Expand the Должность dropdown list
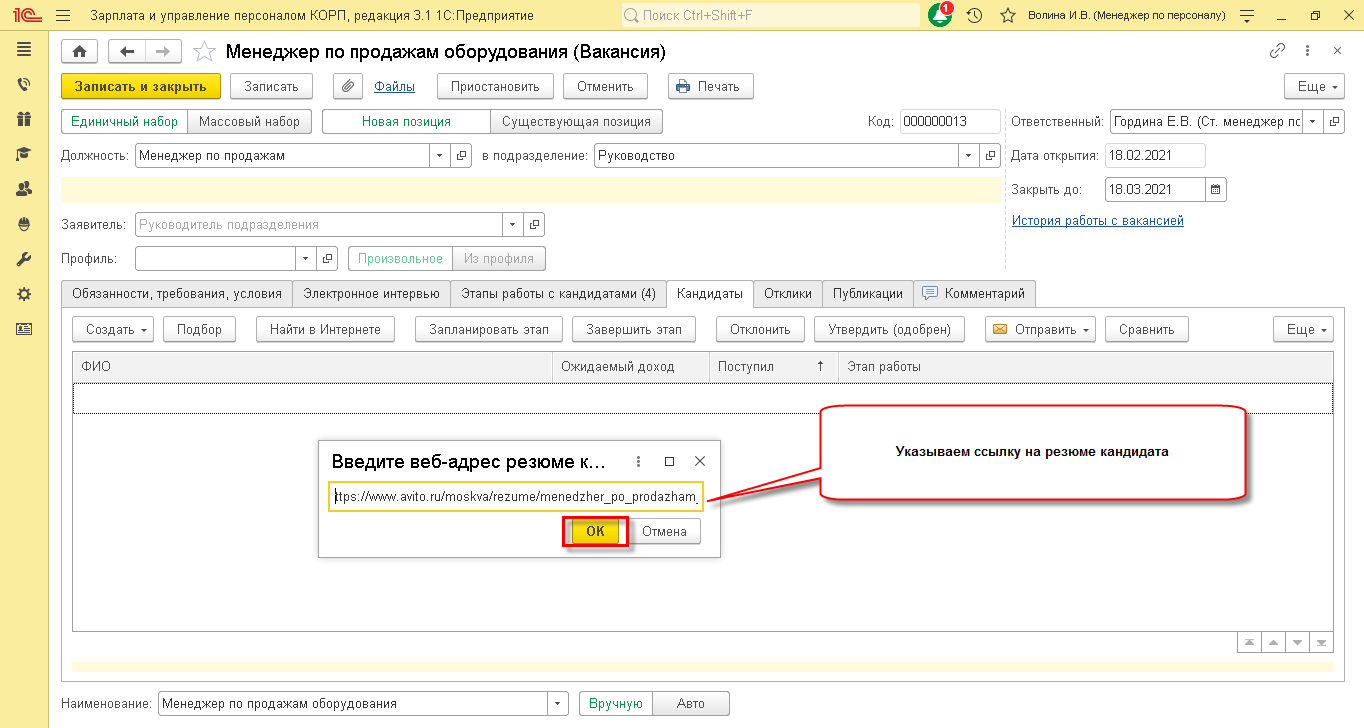The width and height of the screenshot is (1364, 728). pyautogui.click(x=441, y=156)
